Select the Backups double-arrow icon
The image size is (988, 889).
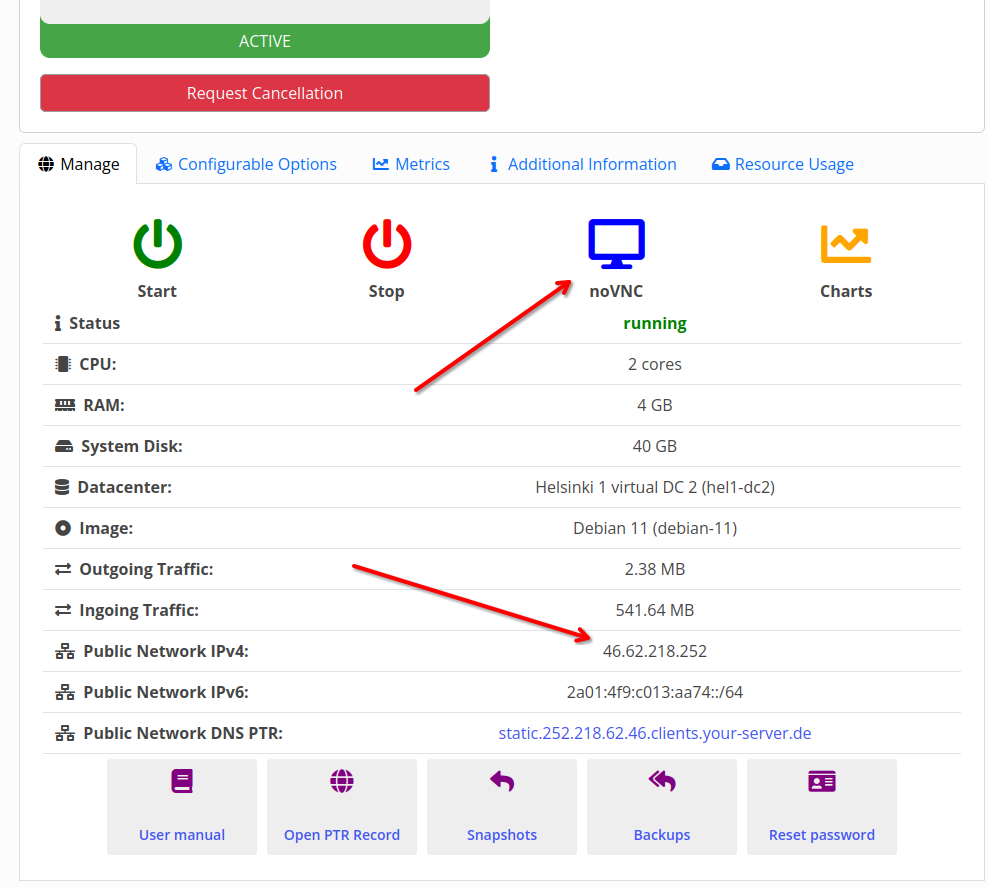point(661,782)
